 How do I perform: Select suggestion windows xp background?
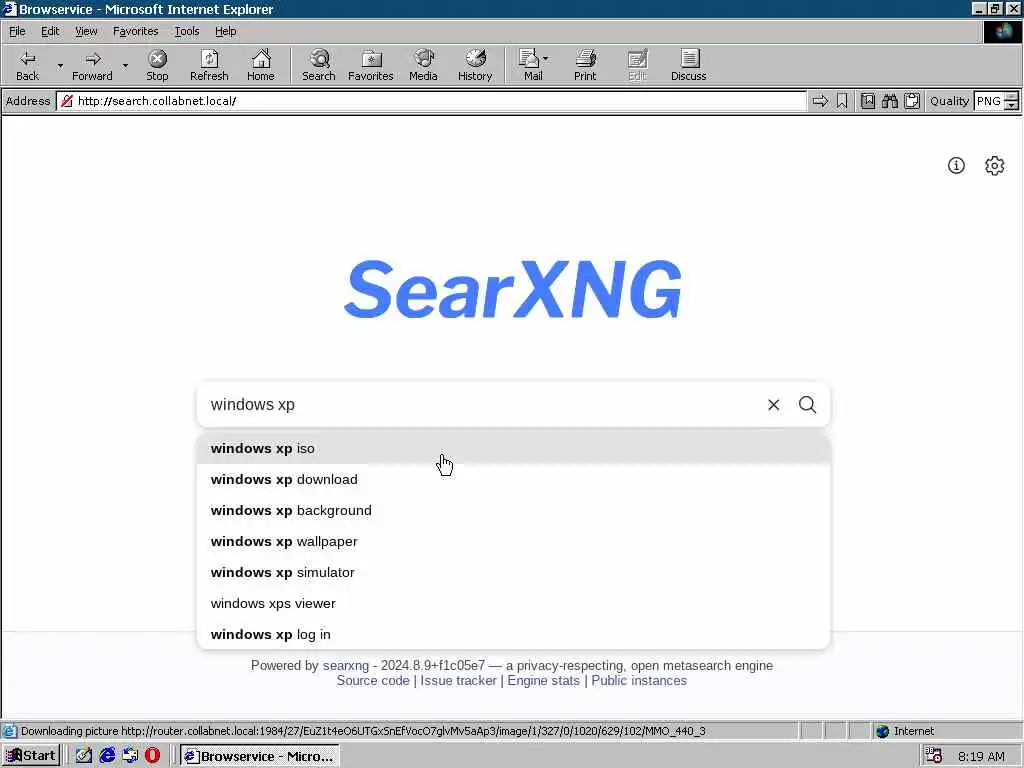513,511
